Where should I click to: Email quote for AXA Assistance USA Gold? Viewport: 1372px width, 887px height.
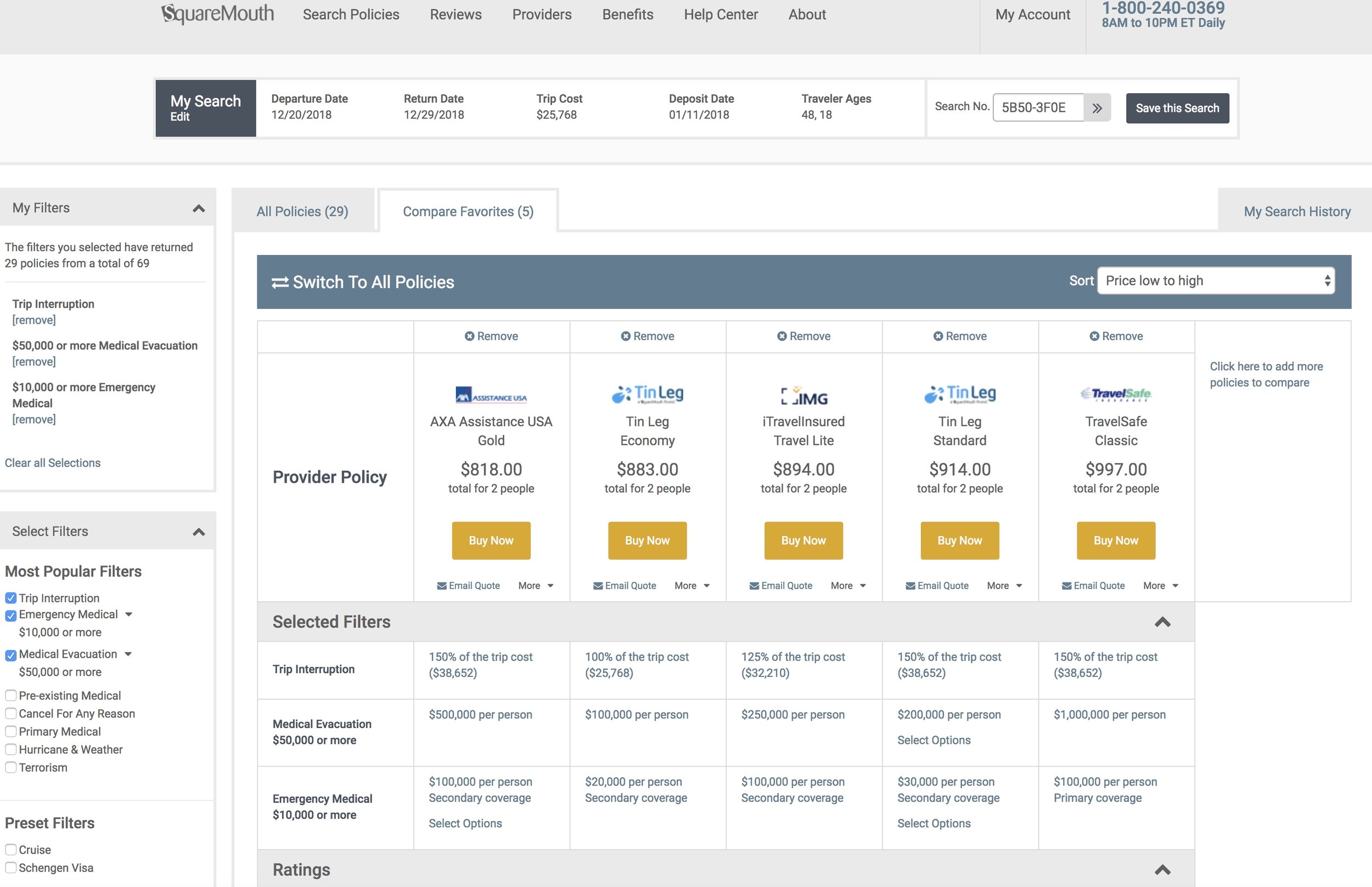pos(469,586)
